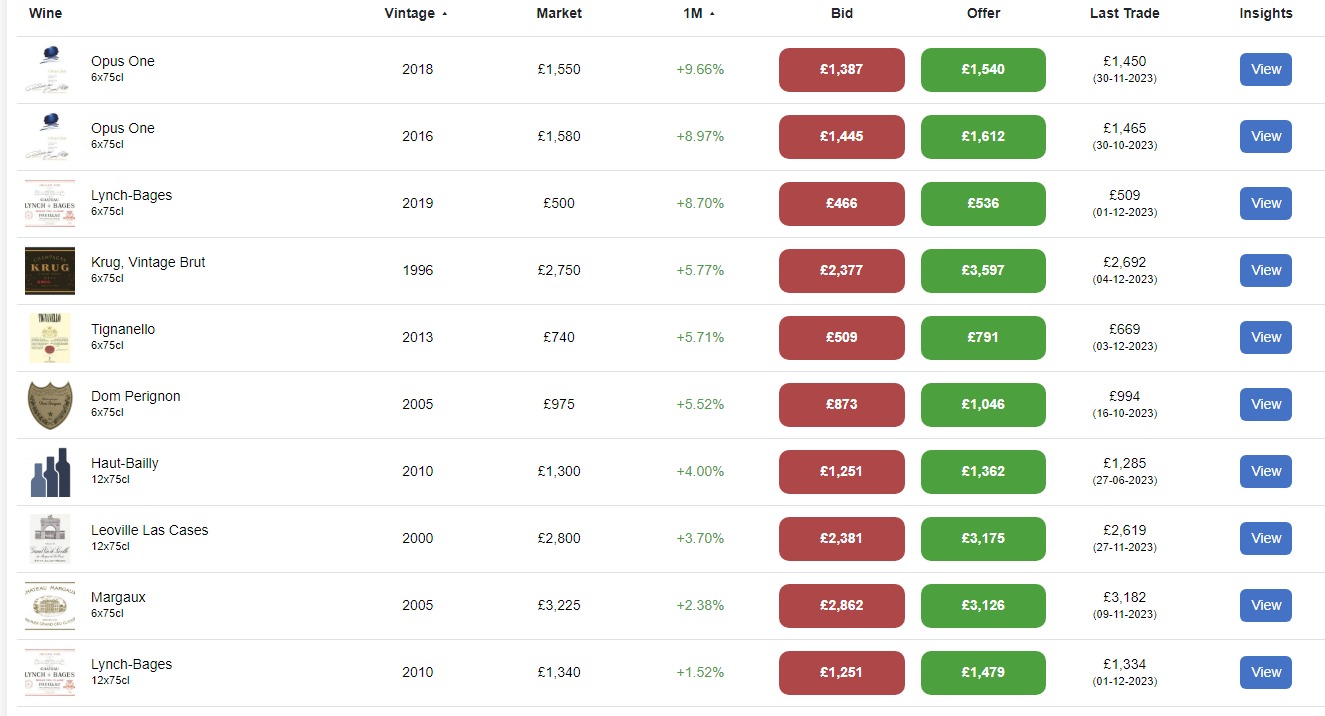Click the Margaux 2005 chateau label image
The width and height of the screenshot is (1325, 716).
pos(50,606)
